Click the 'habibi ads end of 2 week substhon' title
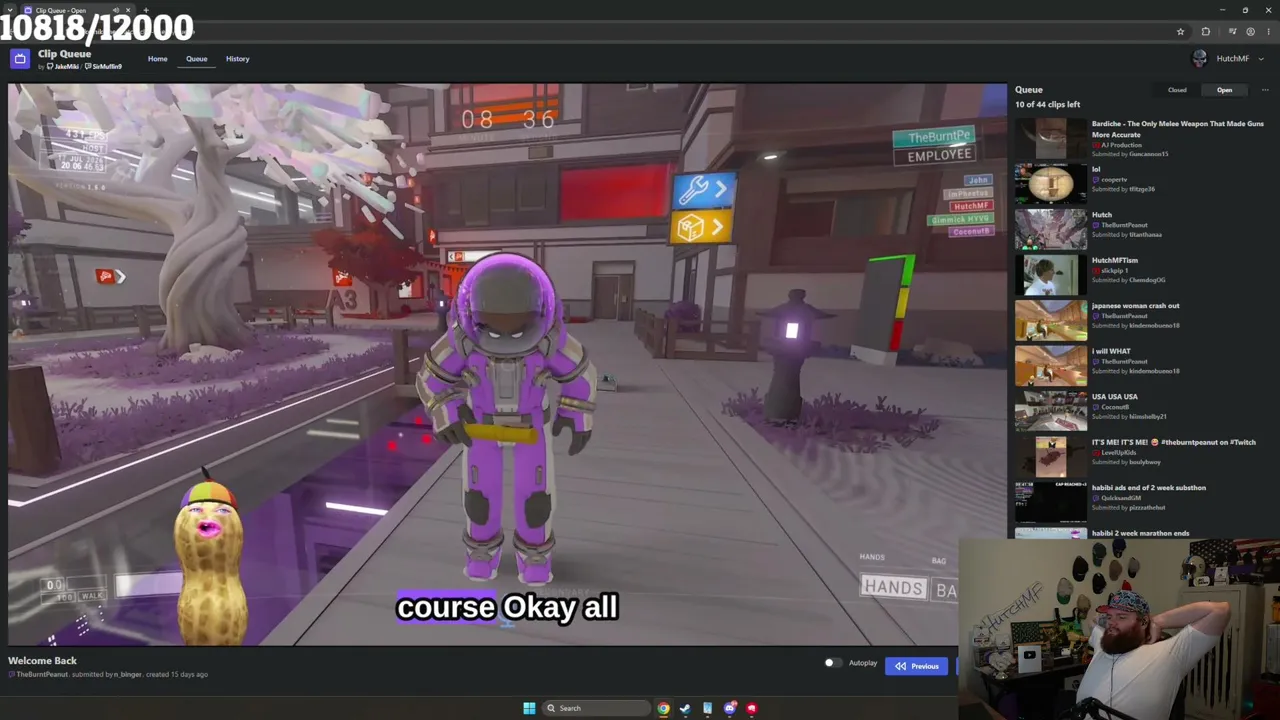1280x720 pixels. [x=1149, y=488]
